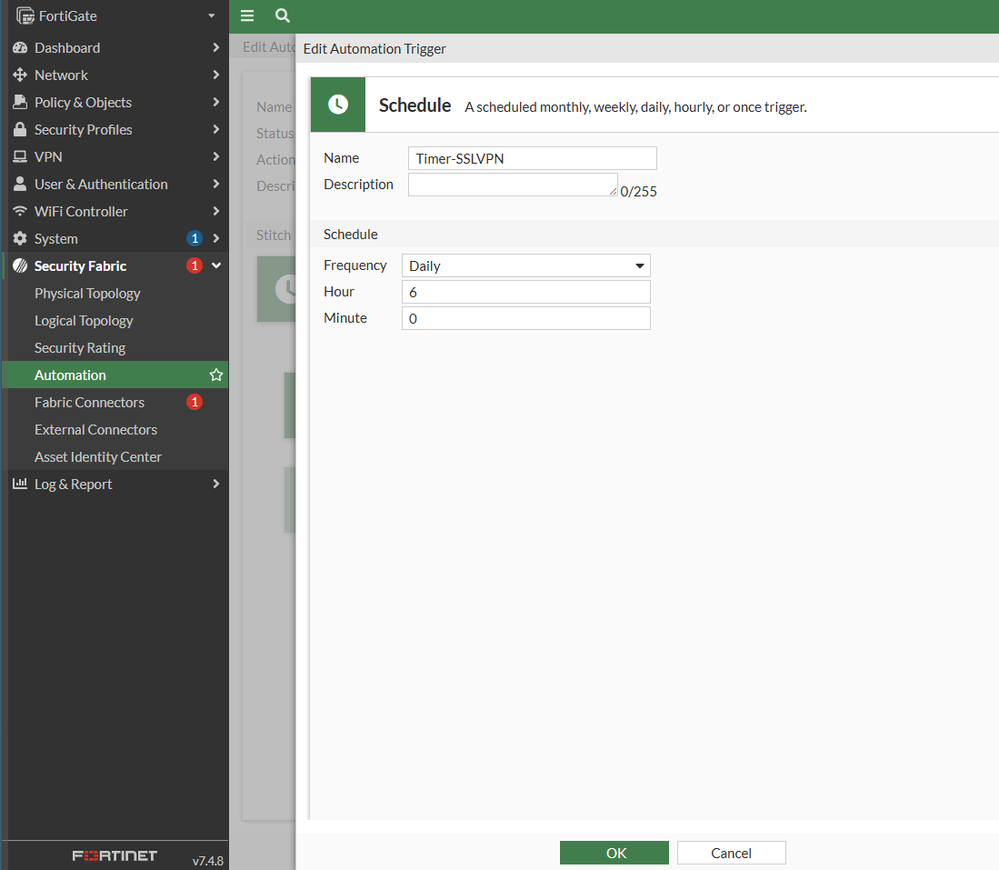Go to Physical Topology page

point(87,294)
